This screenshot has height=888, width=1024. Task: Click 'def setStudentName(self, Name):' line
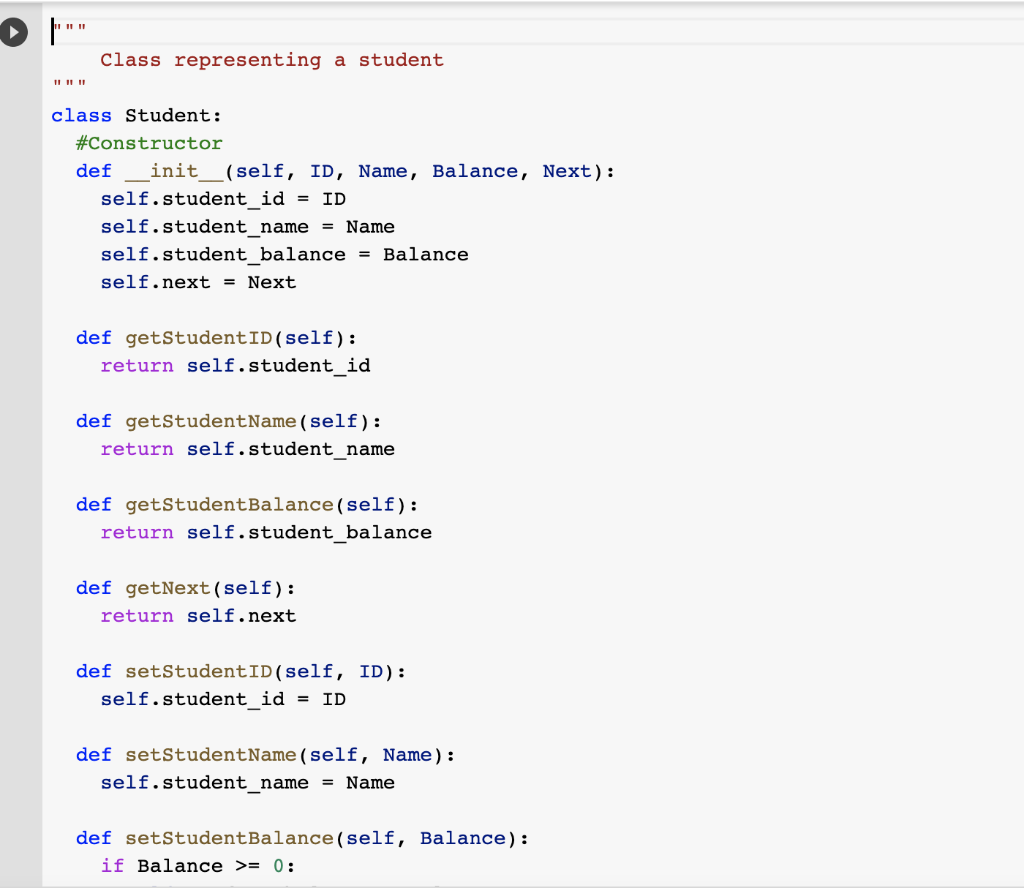click(x=266, y=755)
